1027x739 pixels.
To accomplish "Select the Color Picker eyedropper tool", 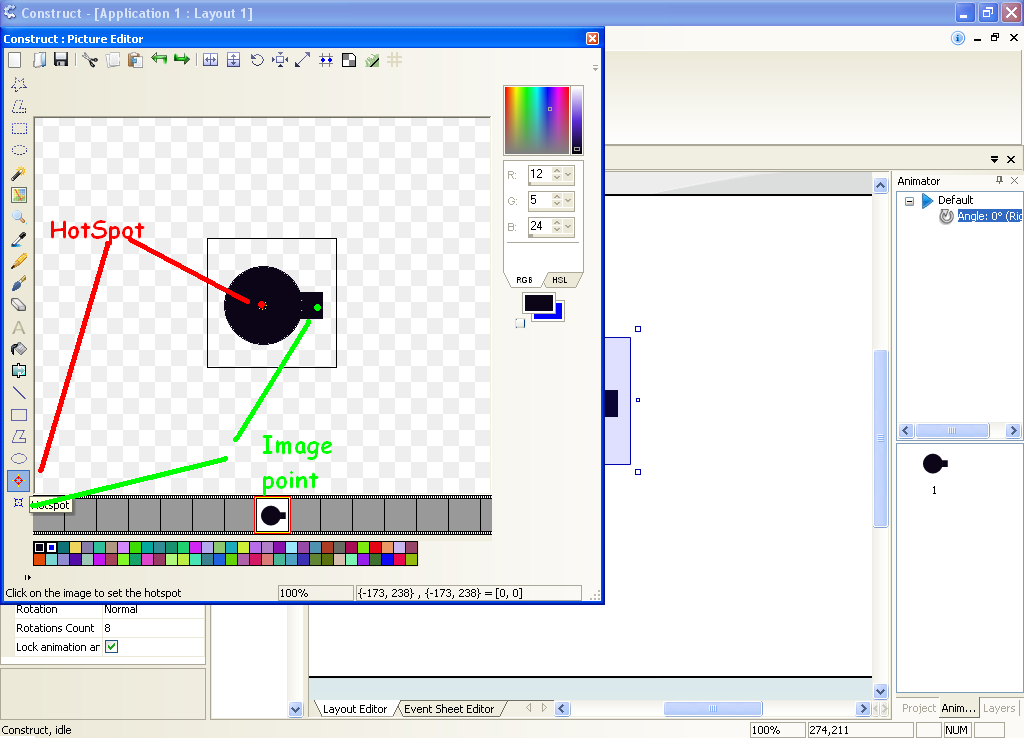I will [18, 239].
